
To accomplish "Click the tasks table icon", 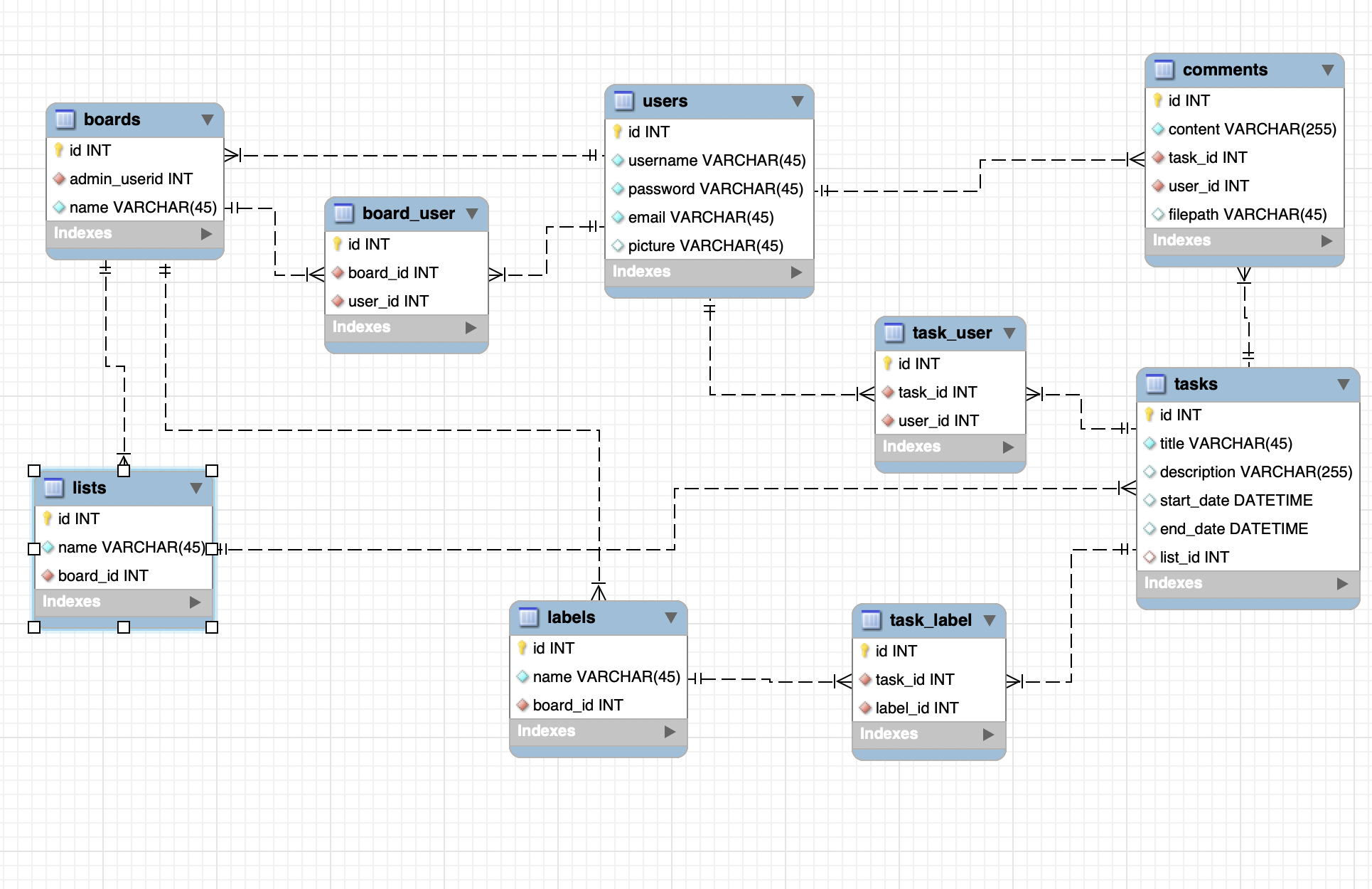I will (1155, 384).
